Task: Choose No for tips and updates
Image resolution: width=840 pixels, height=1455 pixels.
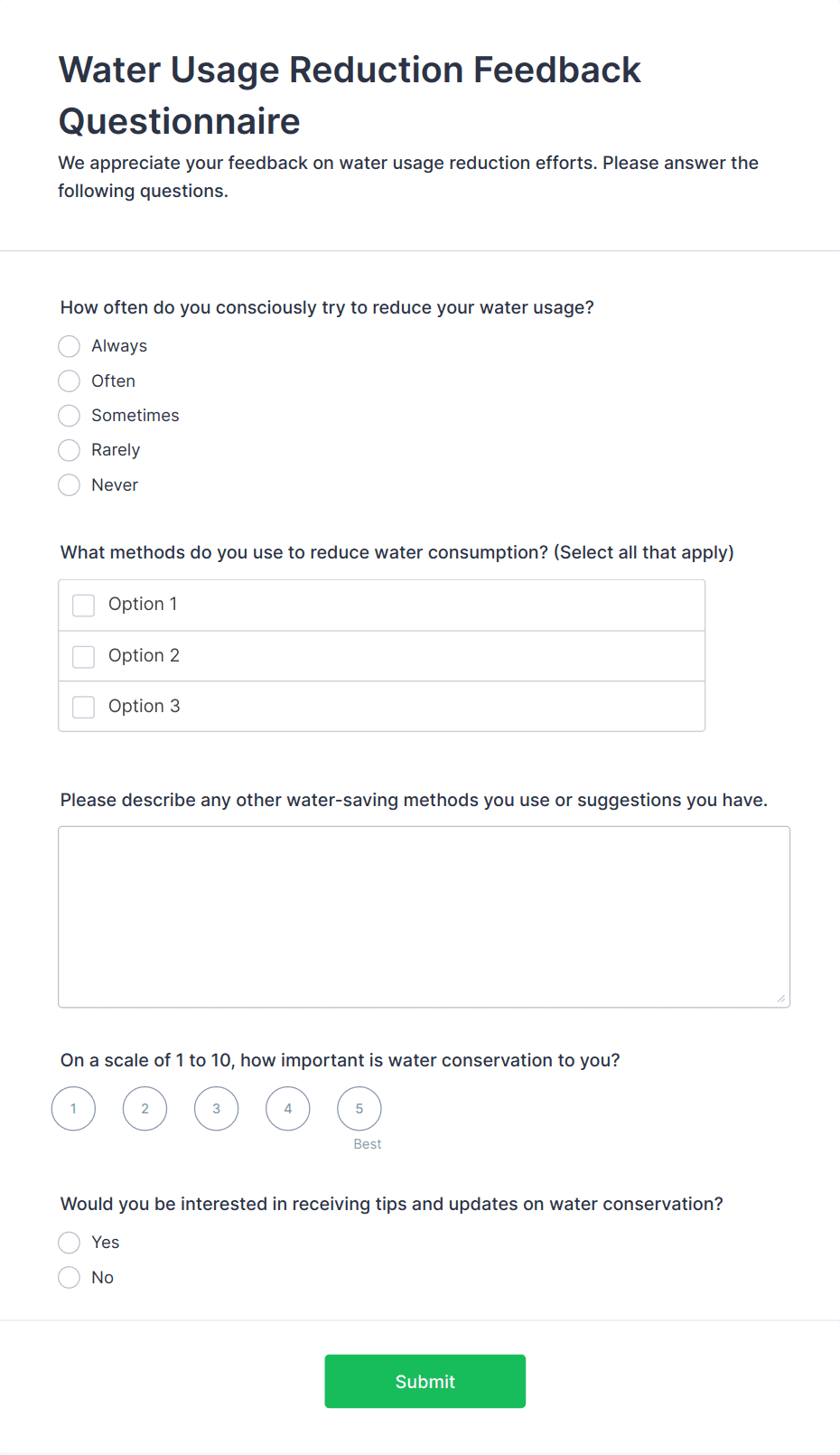Action: (x=69, y=1278)
